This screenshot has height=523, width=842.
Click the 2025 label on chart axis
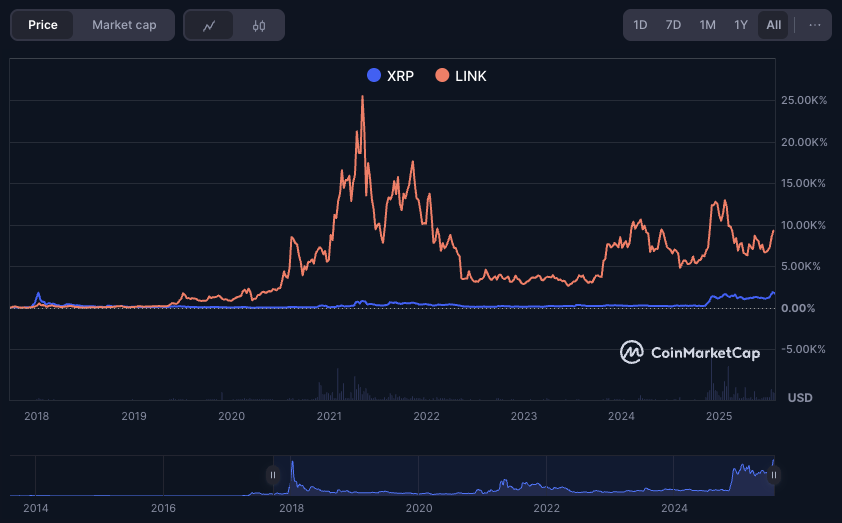(718, 416)
